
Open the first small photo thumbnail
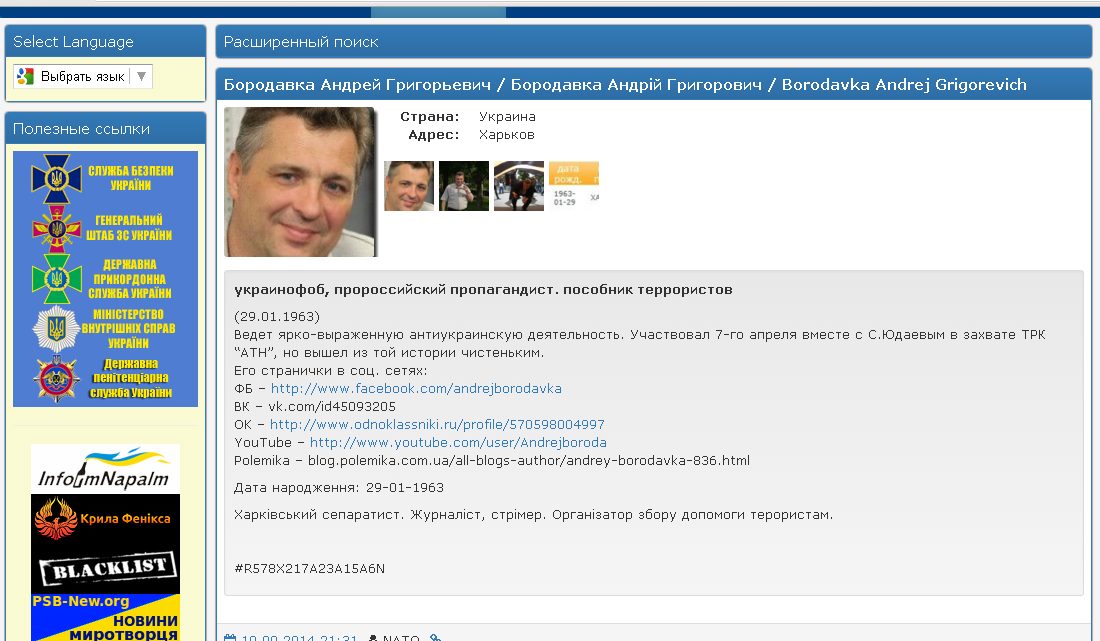coord(409,186)
